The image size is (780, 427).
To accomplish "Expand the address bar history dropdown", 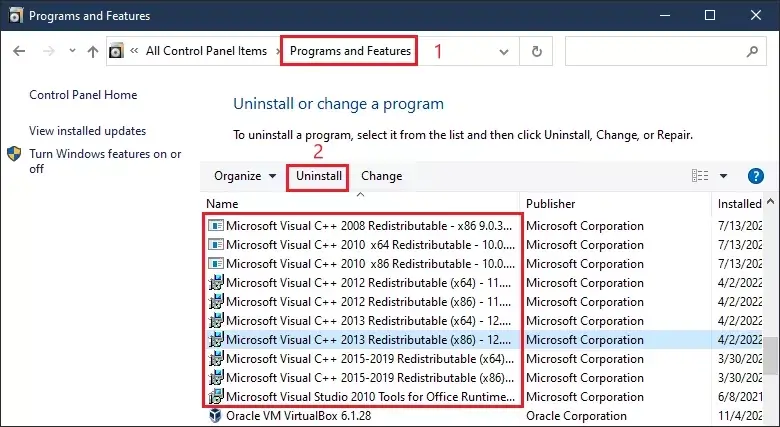I will click(503, 51).
